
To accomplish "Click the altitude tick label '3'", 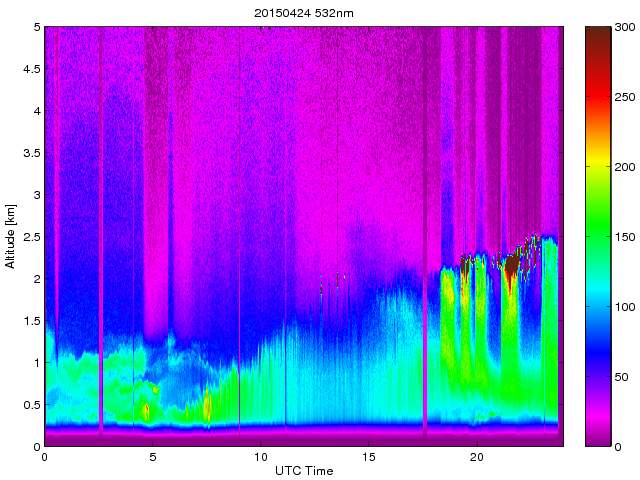I will (x=37, y=195).
